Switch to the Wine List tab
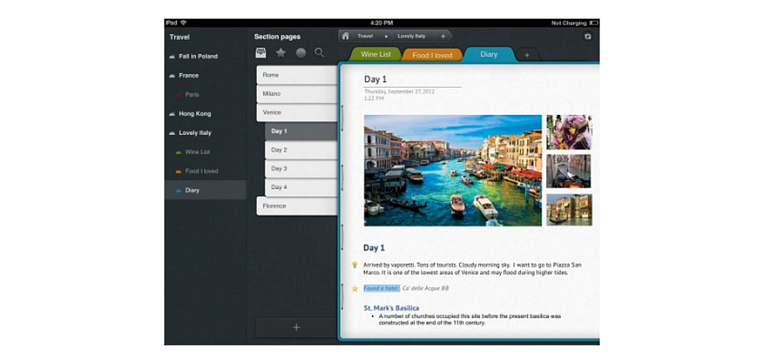Image resolution: width=764 pixels, height=364 pixels. point(376,55)
